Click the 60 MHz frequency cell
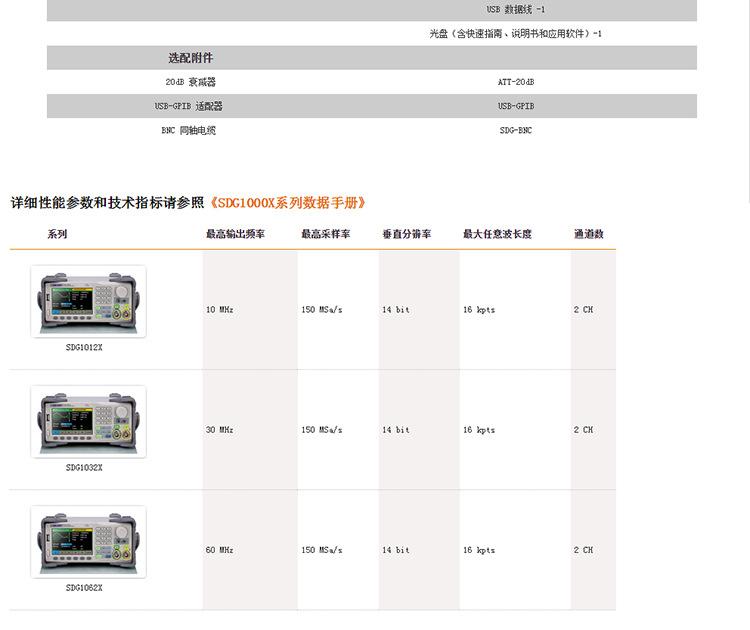This screenshot has height=630, width=750. (220, 550)
